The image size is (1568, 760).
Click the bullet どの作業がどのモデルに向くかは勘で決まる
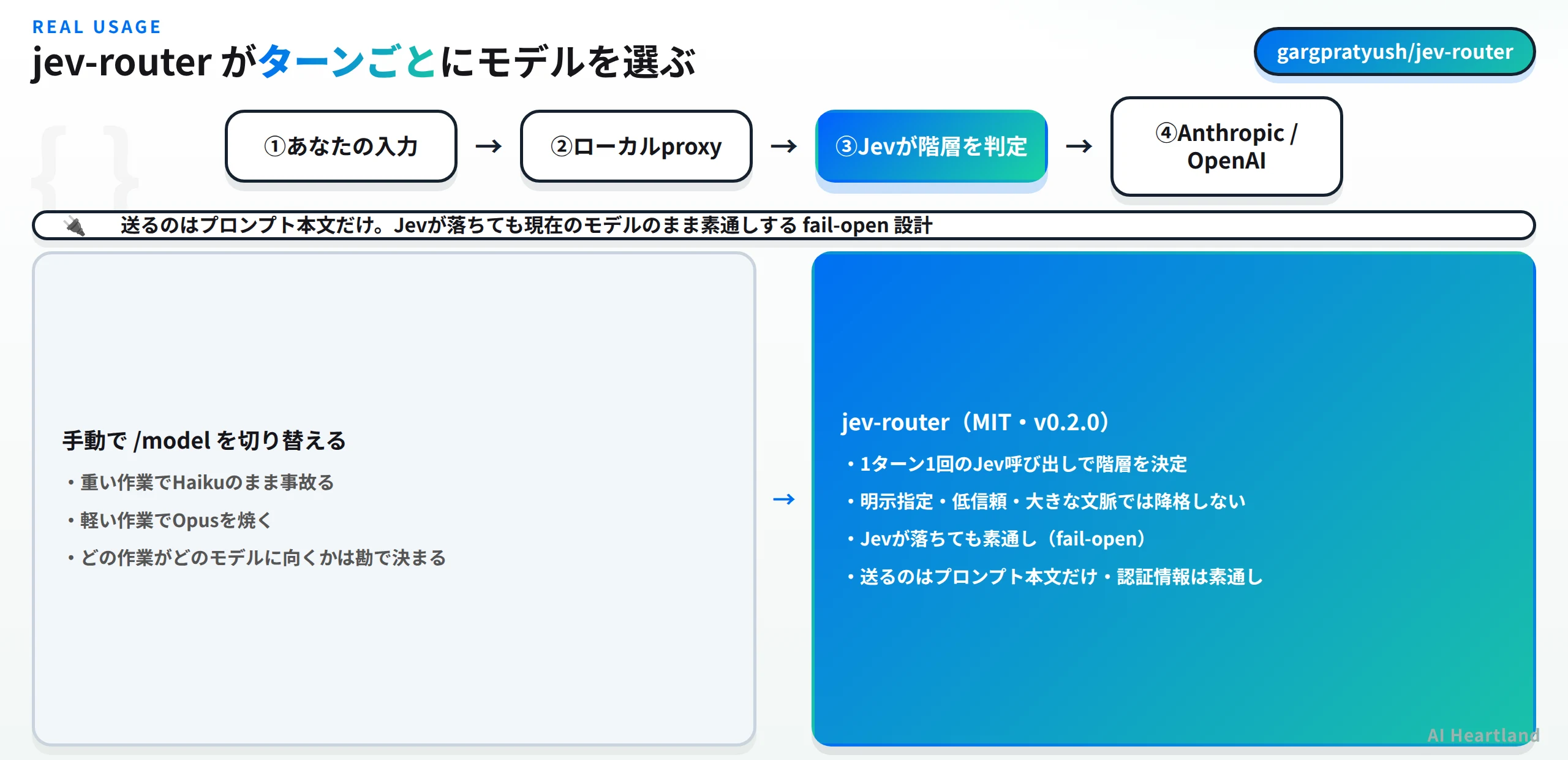[x=256, y=558]
